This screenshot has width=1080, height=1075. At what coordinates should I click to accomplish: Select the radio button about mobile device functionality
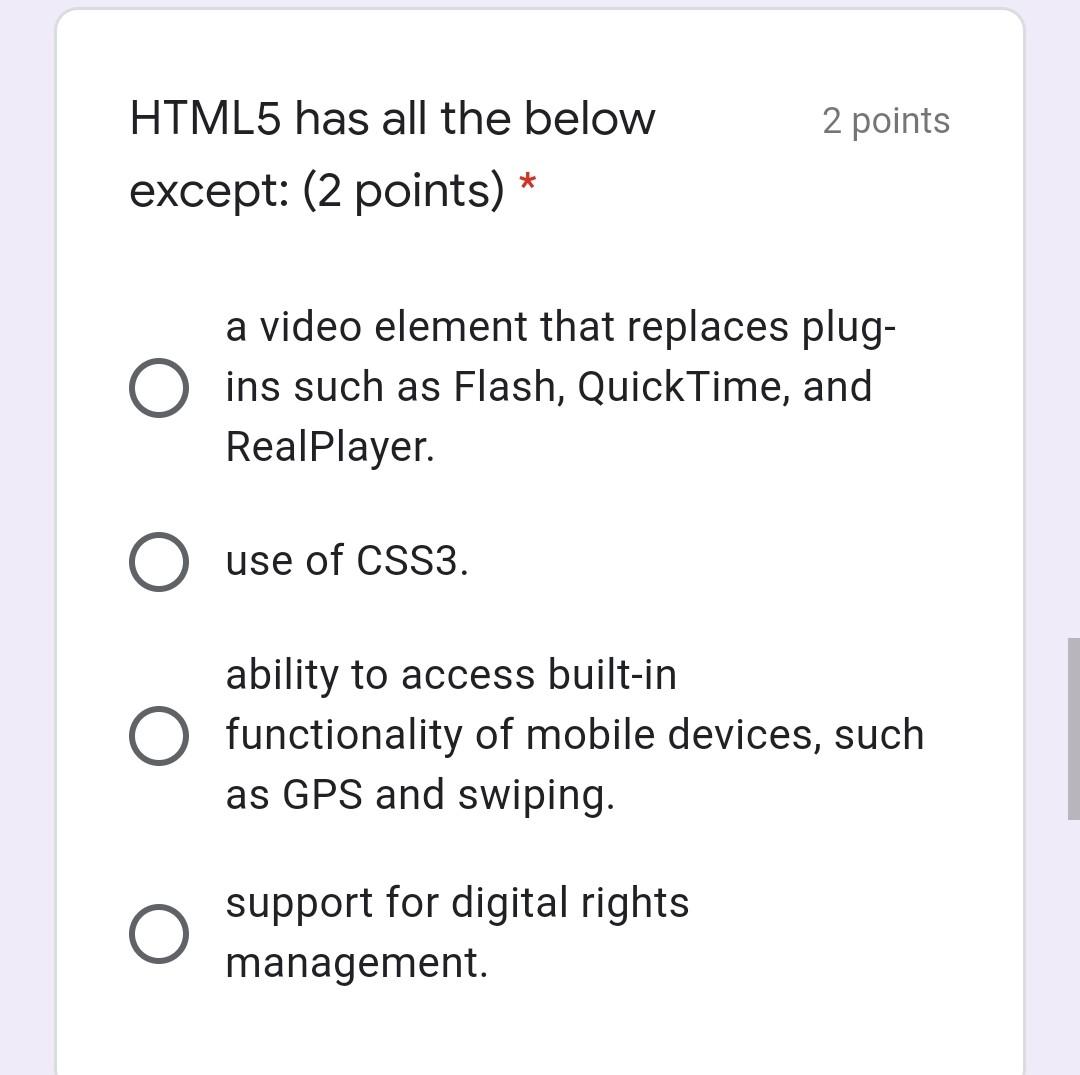(x=158, y=735)
